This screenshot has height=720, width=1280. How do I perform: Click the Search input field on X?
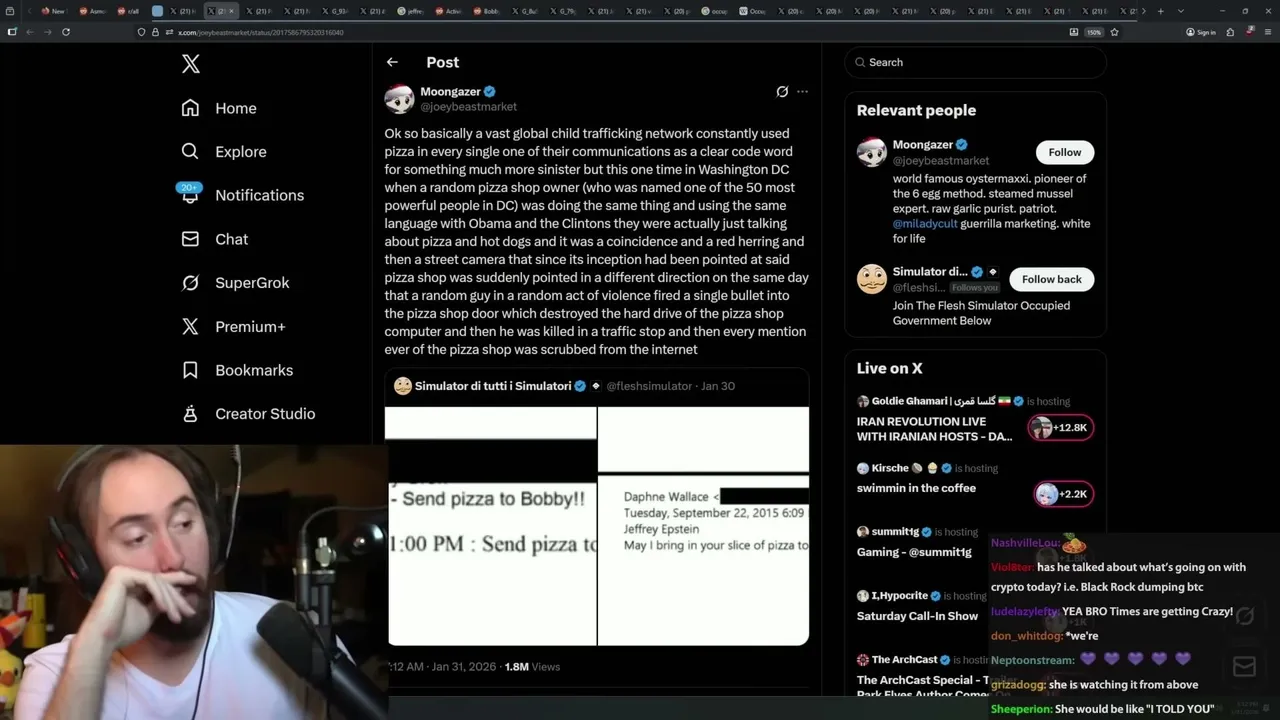(975, 62)
